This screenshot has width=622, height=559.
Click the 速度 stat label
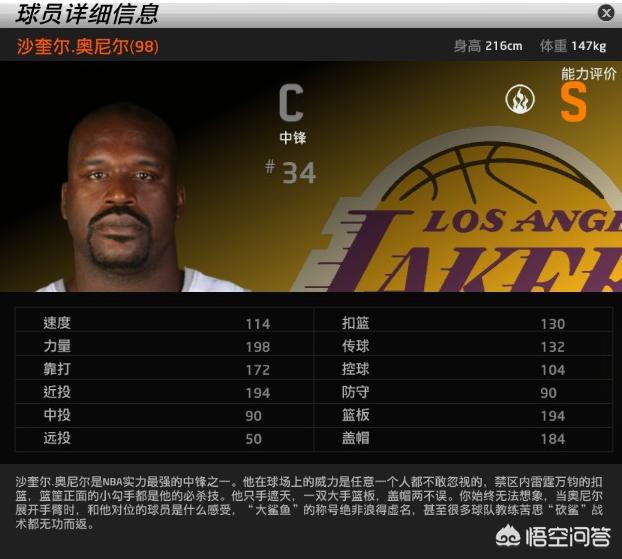57,323
